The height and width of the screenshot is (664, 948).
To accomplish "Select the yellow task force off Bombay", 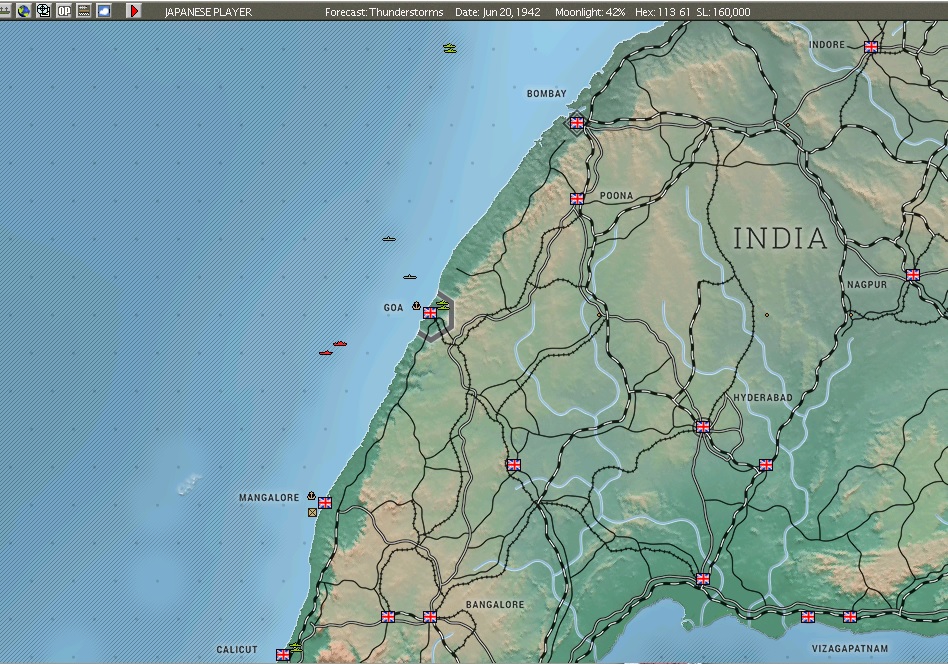I will tap(449, 48).
